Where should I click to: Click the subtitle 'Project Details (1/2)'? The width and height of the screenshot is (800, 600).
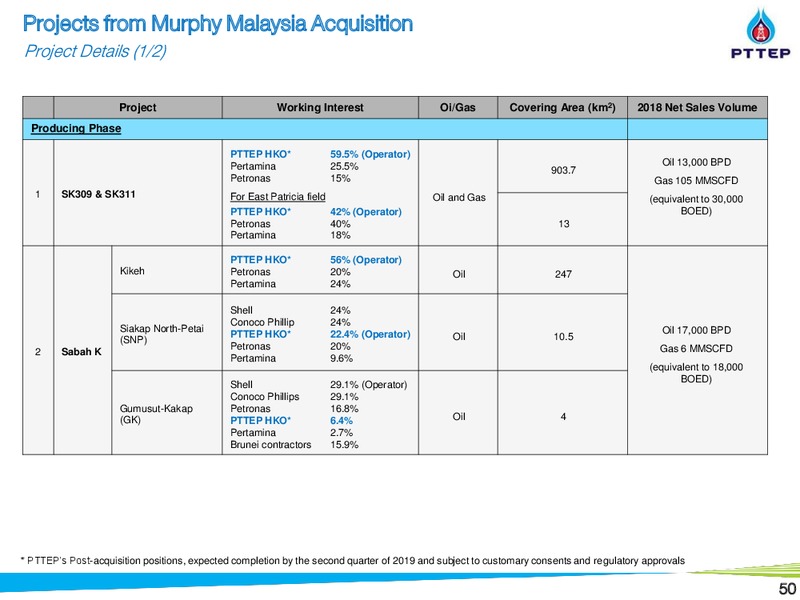tap(95, 51)
